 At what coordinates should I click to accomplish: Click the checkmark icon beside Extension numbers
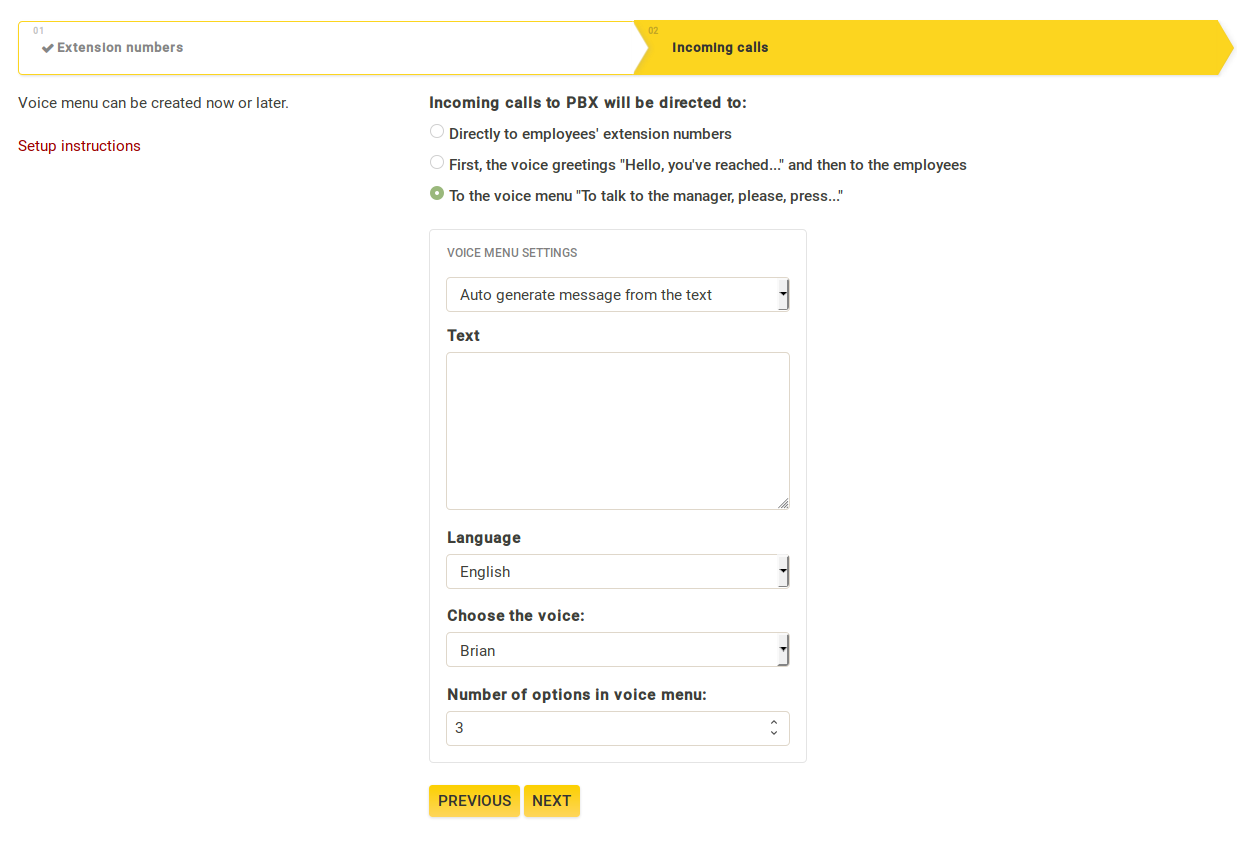[x=47, y=48]
